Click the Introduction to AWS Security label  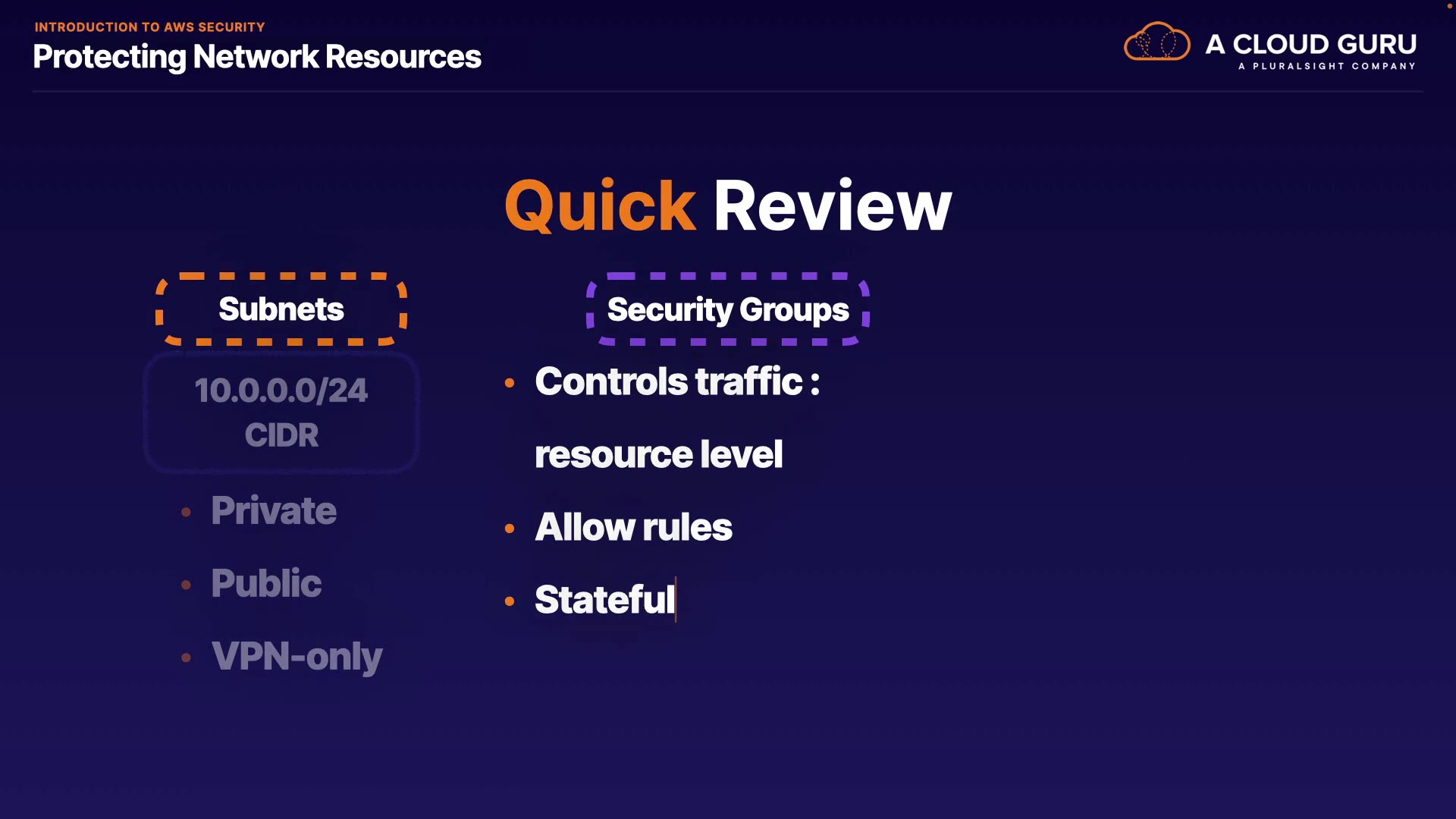pyautogui.click(x=149, y=27)
